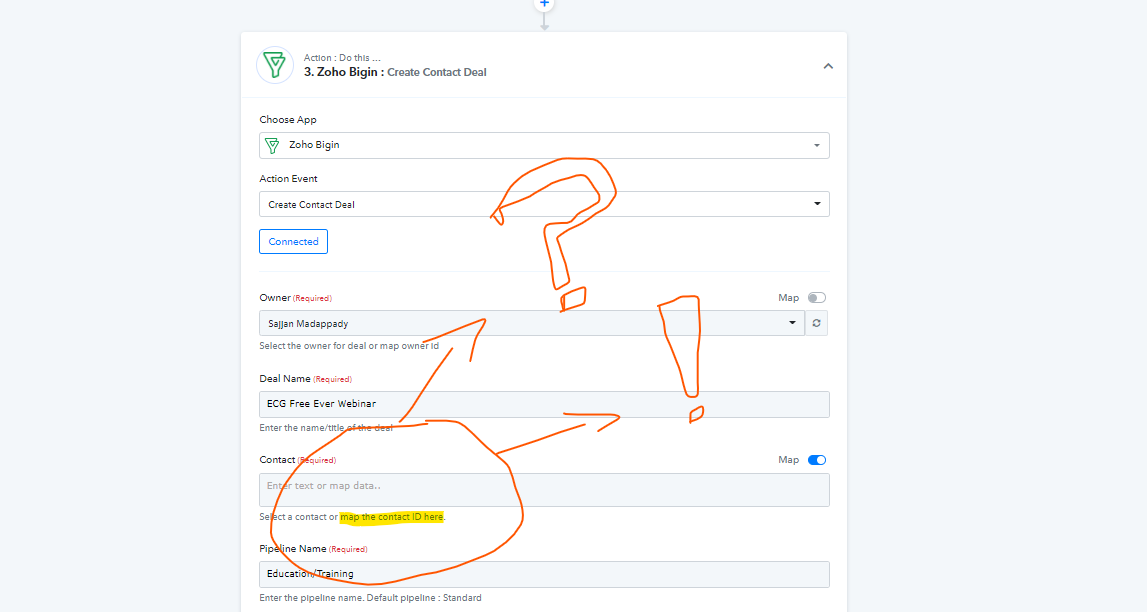Click the 'Action : Do this ...' text

[x=342, y=58]
